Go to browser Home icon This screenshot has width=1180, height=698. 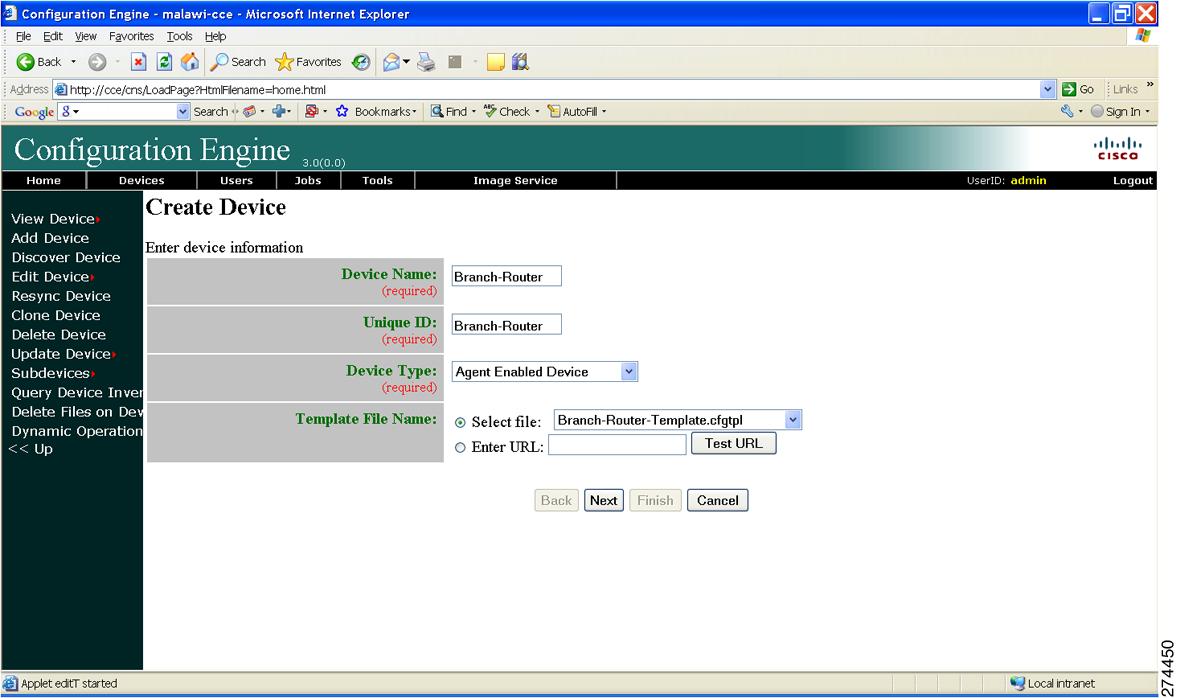point(190,62)
